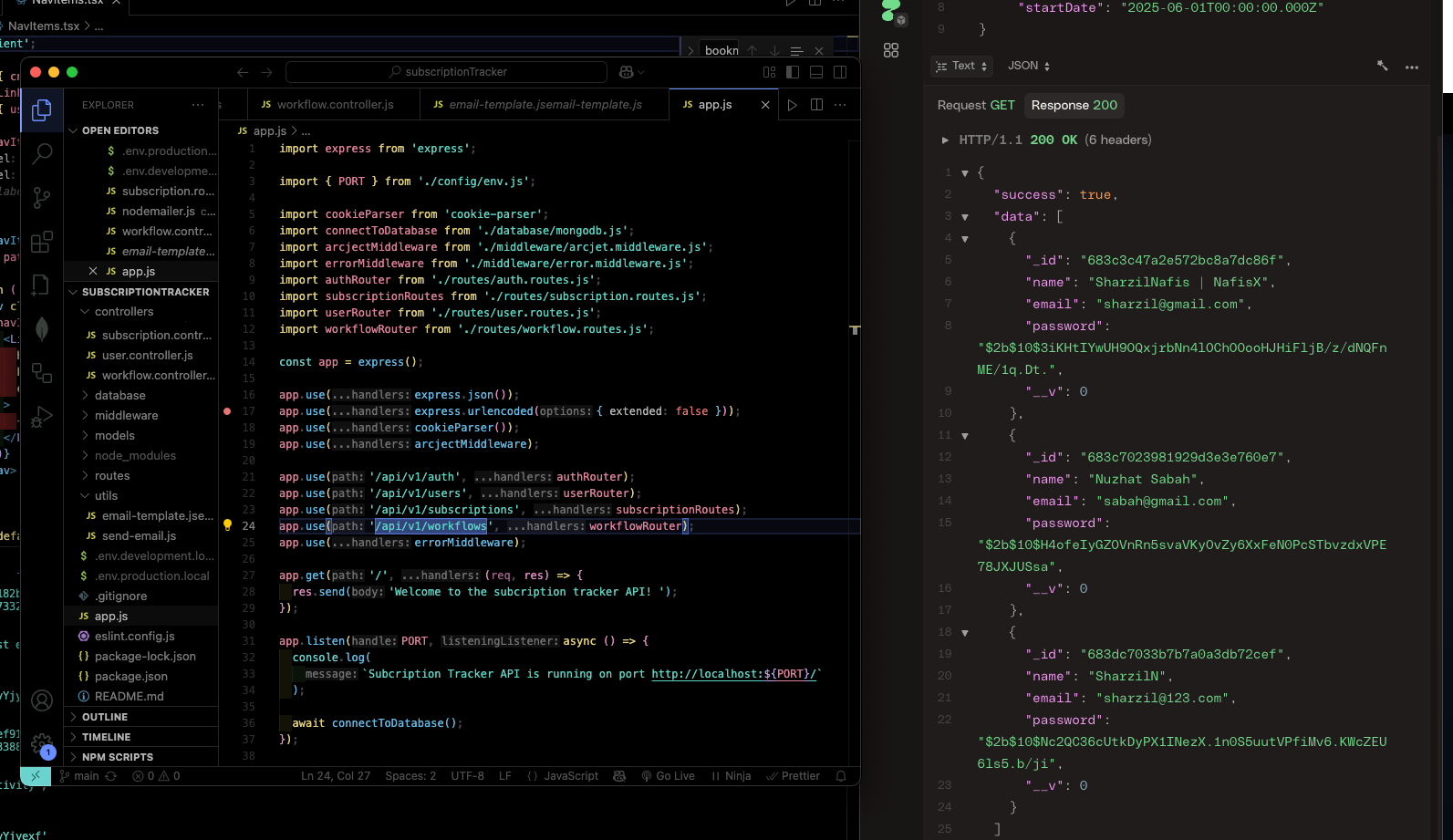Open the Text format dropdown in API client
This screenshot has height=840, width=1453.
click(961, 66)
